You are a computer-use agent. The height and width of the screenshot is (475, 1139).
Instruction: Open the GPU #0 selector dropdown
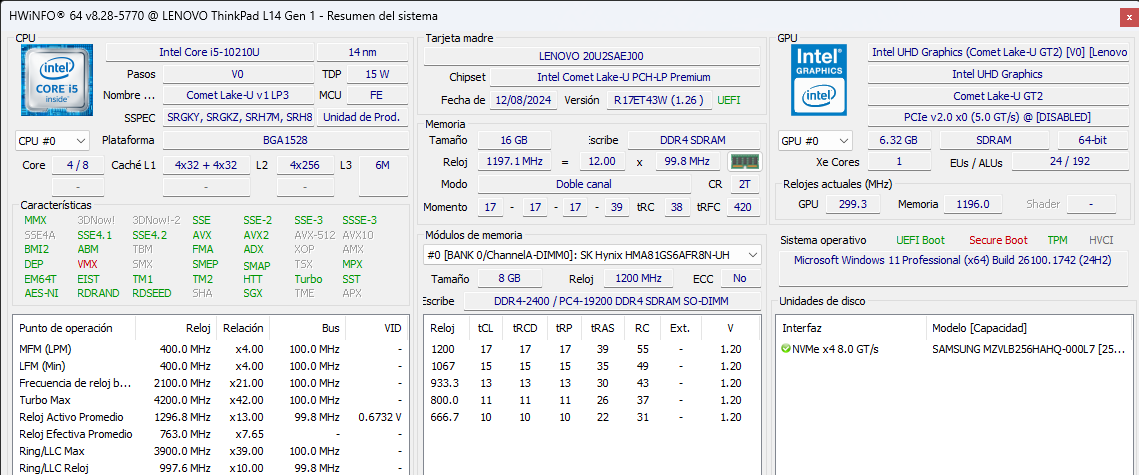tap(816, 140)
